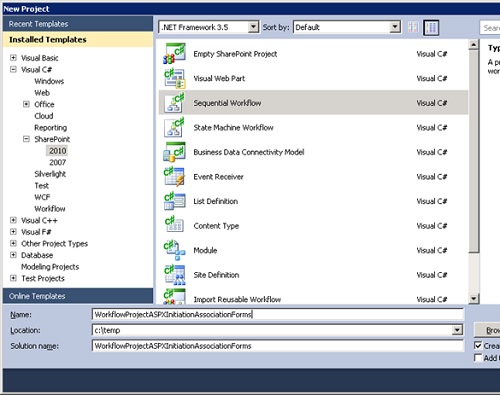Viewport: 500px width, 395px height.
Task: Click the List Definition template icon
Action: tap(174, 201)
